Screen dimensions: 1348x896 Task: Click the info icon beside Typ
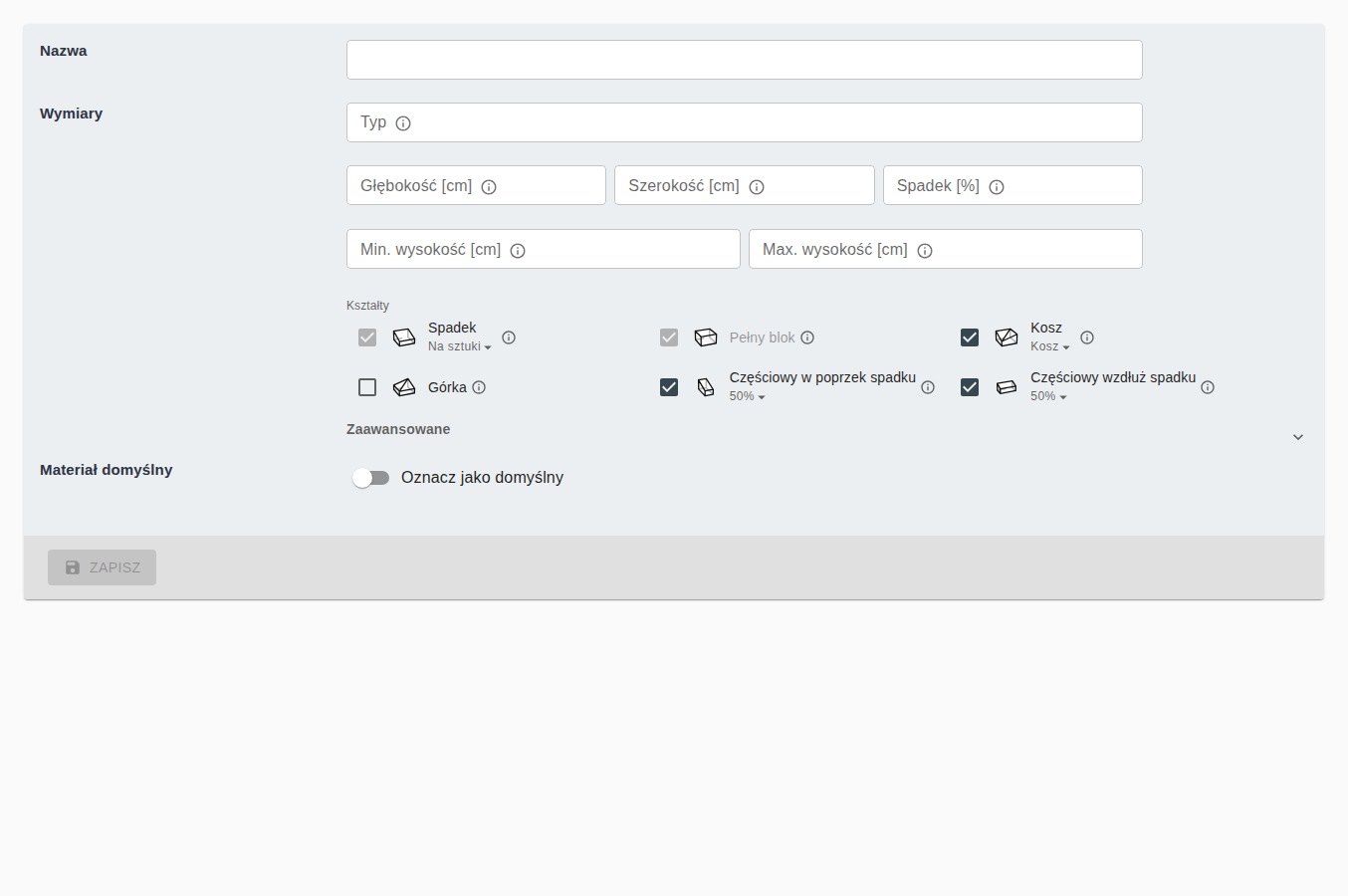tap(403, 123)
